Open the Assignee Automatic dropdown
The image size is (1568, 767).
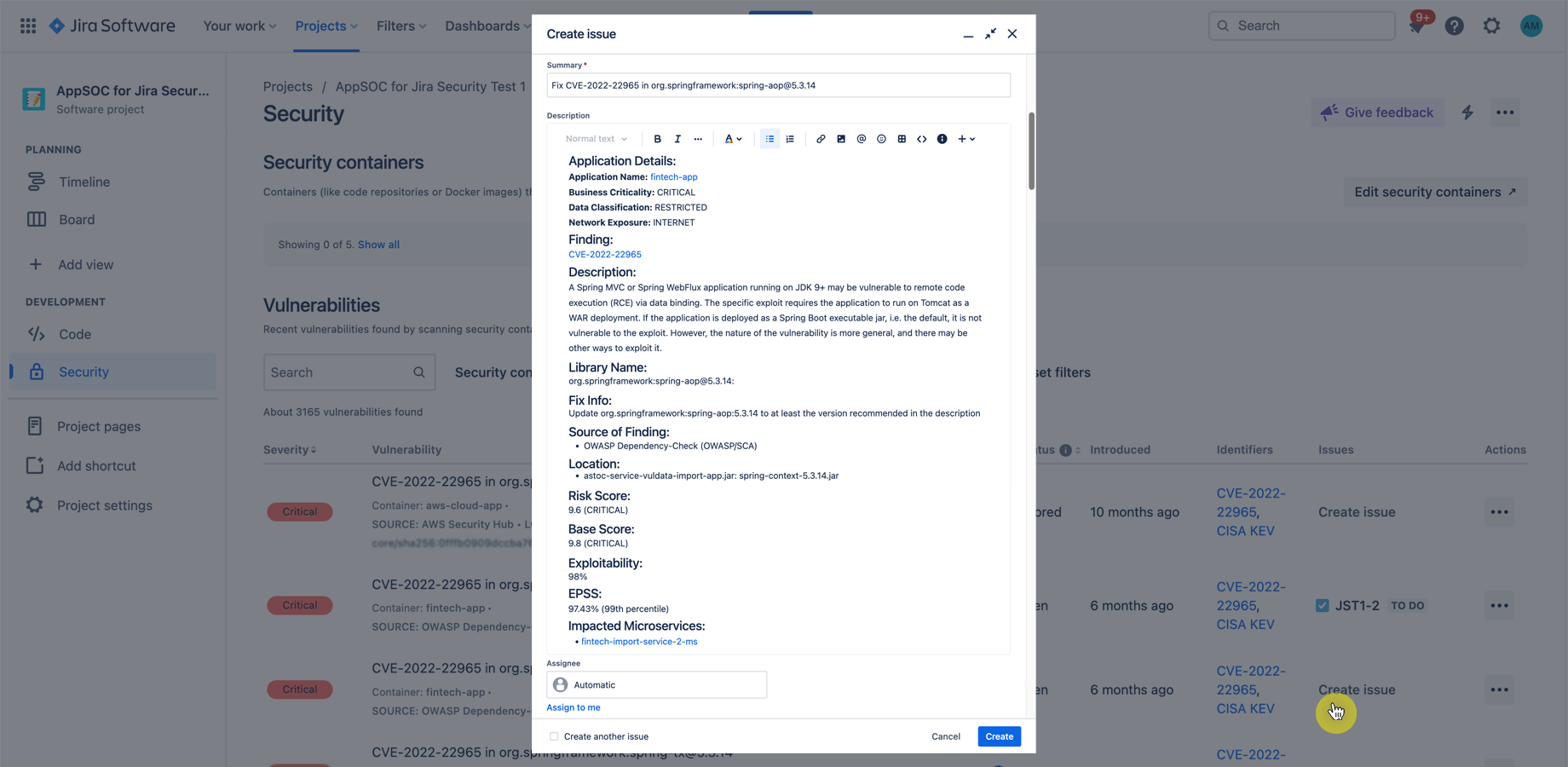point(657,685)
